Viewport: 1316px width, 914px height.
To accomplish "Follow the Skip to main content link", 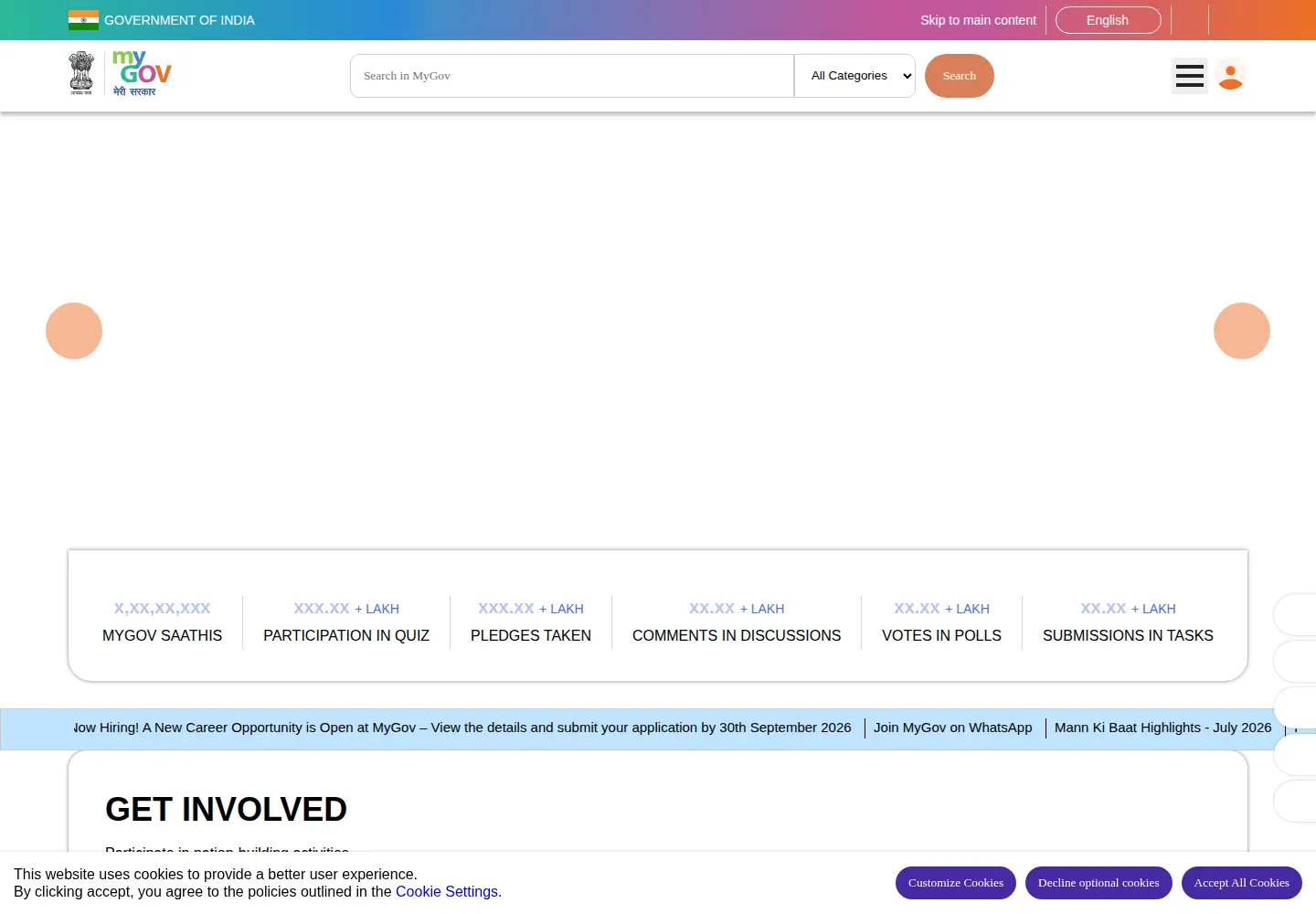I will (x=978, y=20).
